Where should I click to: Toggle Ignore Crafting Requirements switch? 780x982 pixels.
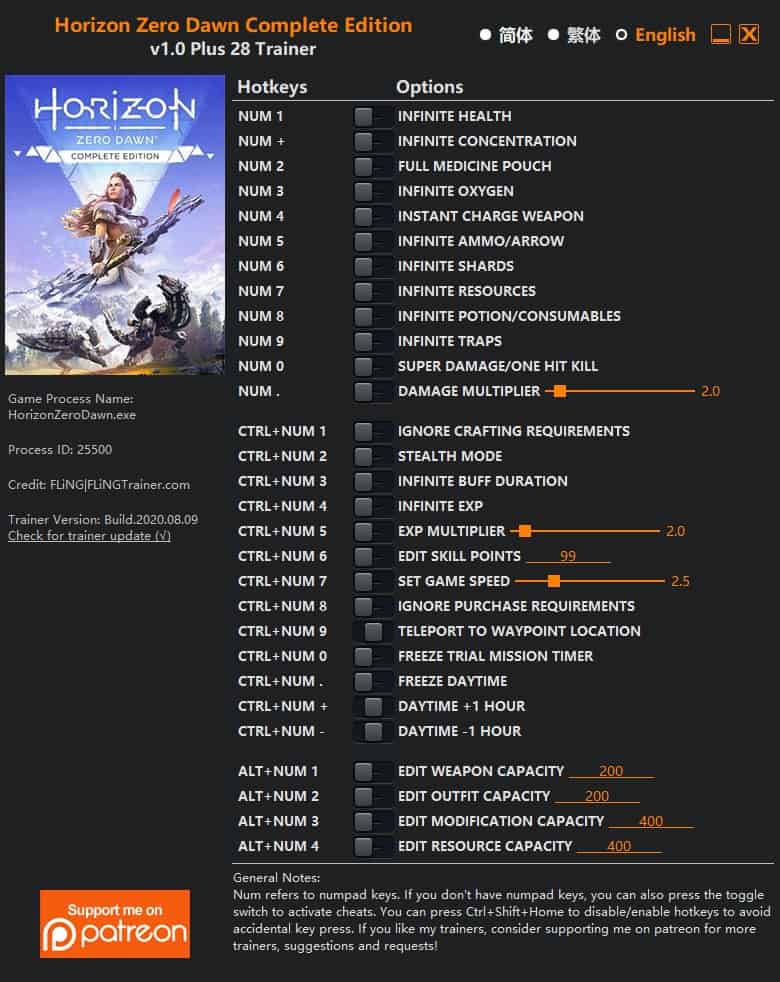pos(372,432)
